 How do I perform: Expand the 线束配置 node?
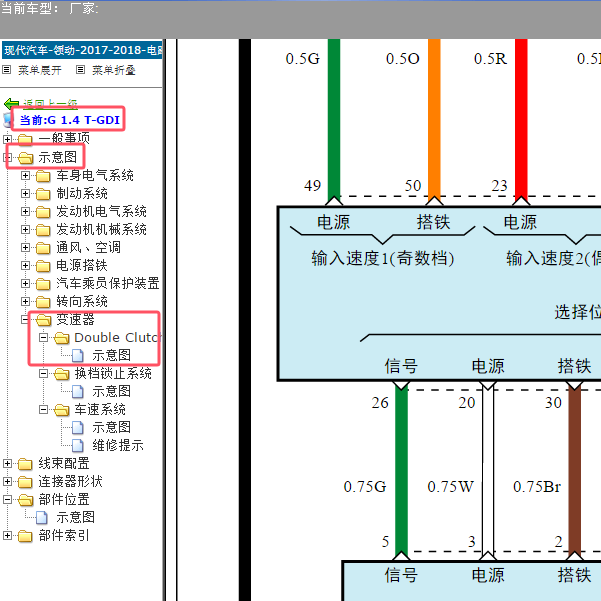coord(7,464)
